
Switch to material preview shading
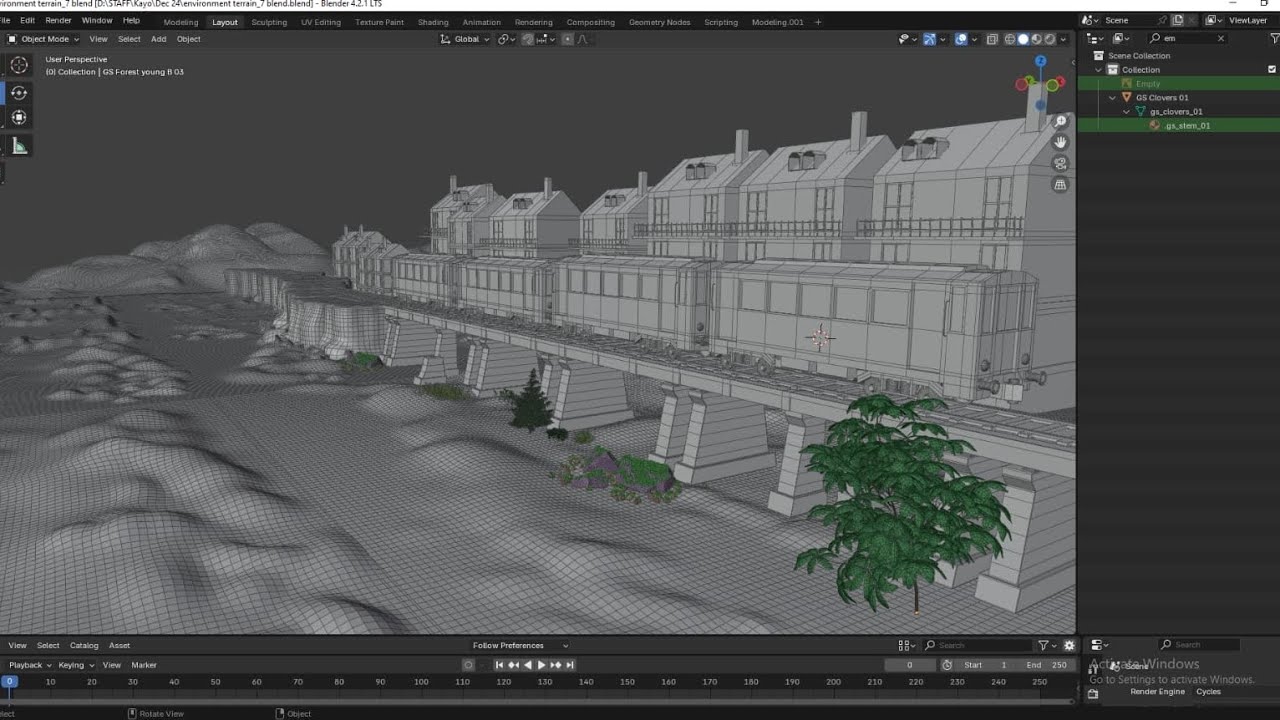pos(1037,39)
